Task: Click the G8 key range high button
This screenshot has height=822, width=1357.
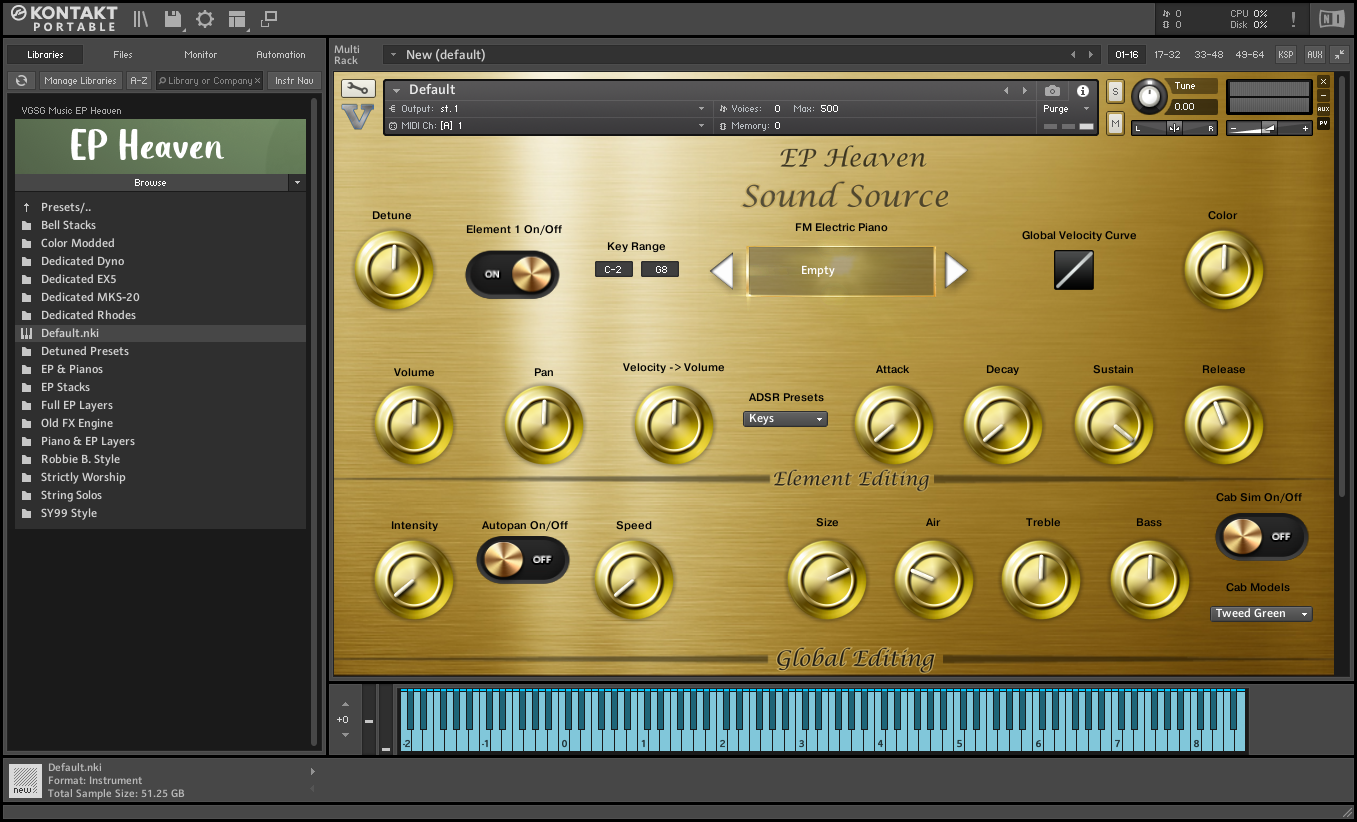Action: point(660,269)
